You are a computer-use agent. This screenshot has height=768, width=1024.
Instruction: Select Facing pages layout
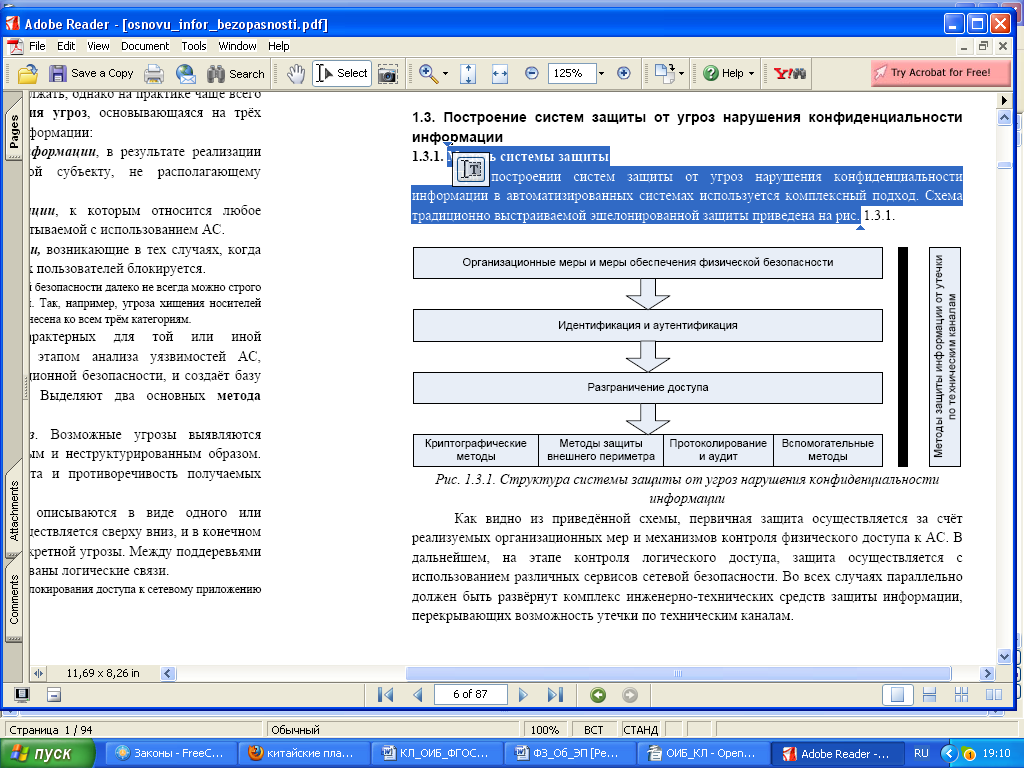pyautogui.click(x=993, y=695)
